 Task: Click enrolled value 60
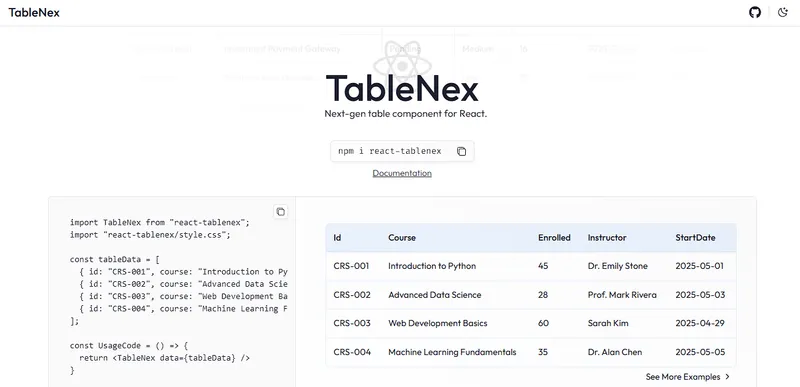[543, 323]
